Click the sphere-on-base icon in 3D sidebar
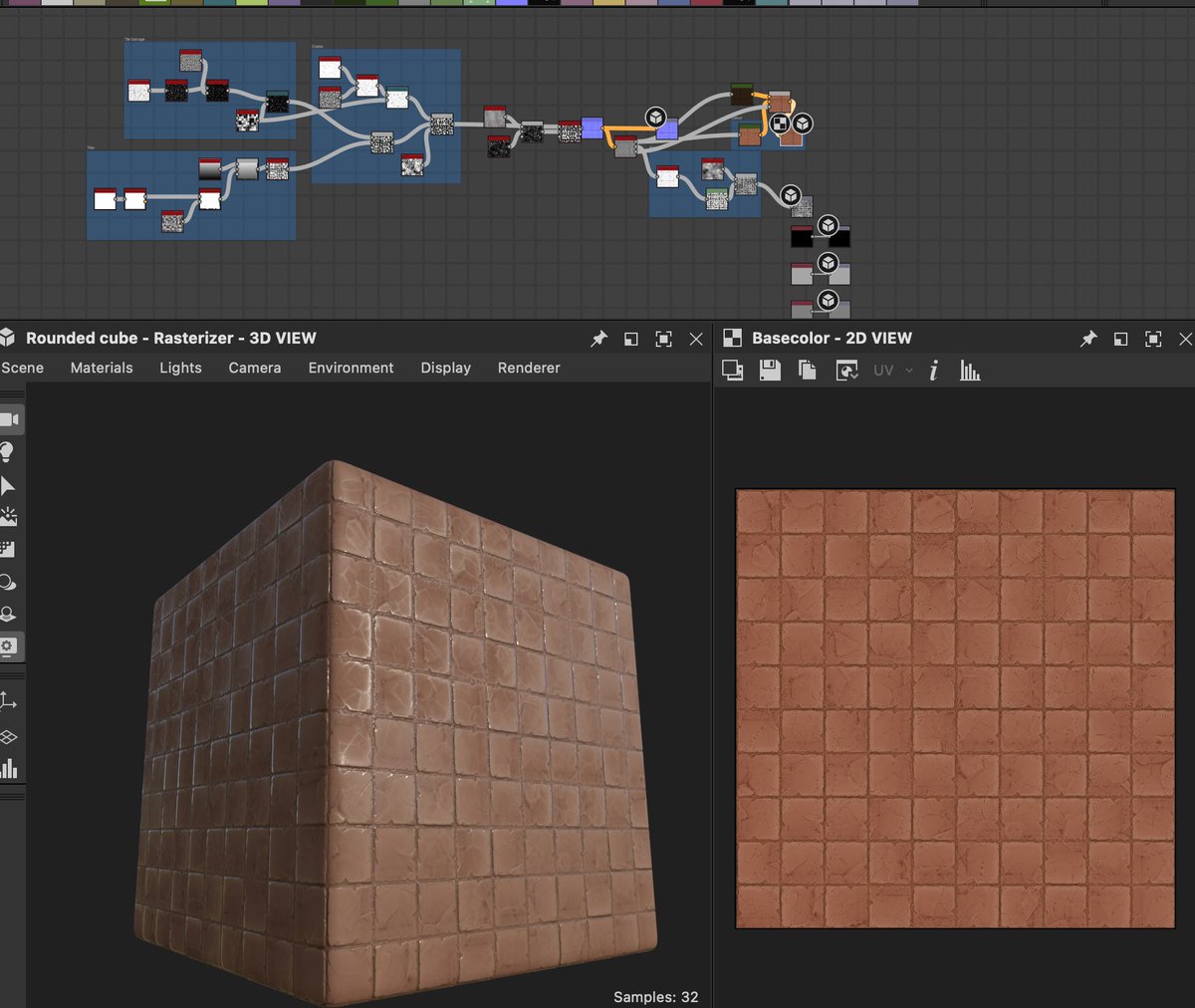 (x=8, y=614)
